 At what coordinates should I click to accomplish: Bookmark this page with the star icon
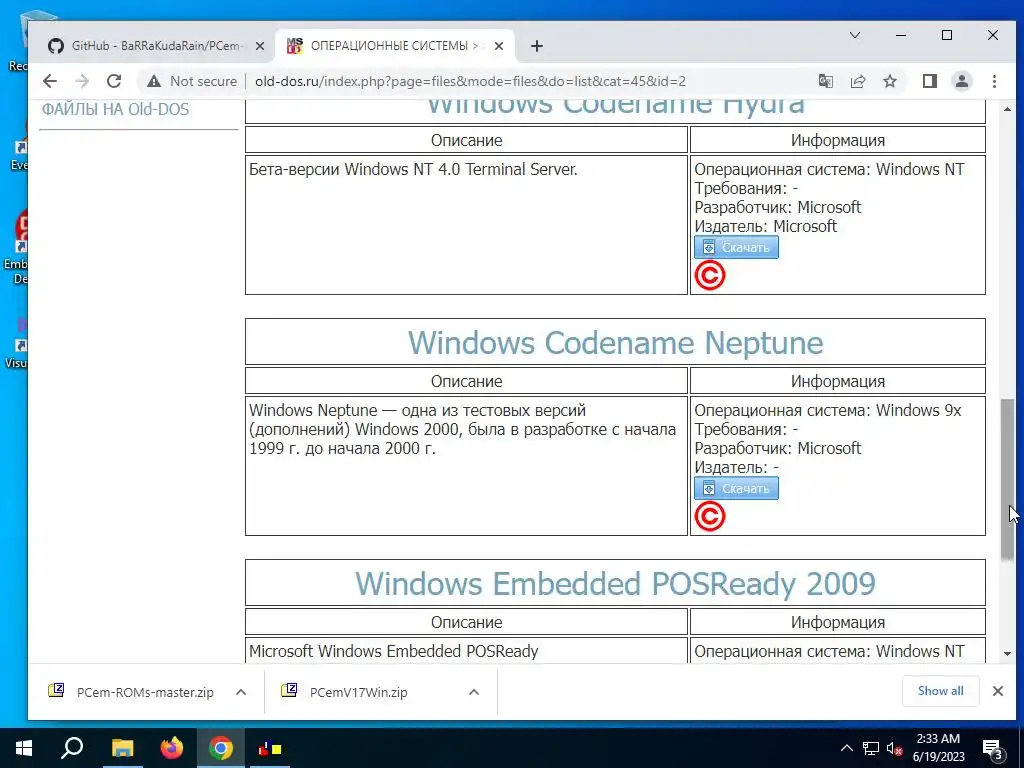tap(889, 81)
